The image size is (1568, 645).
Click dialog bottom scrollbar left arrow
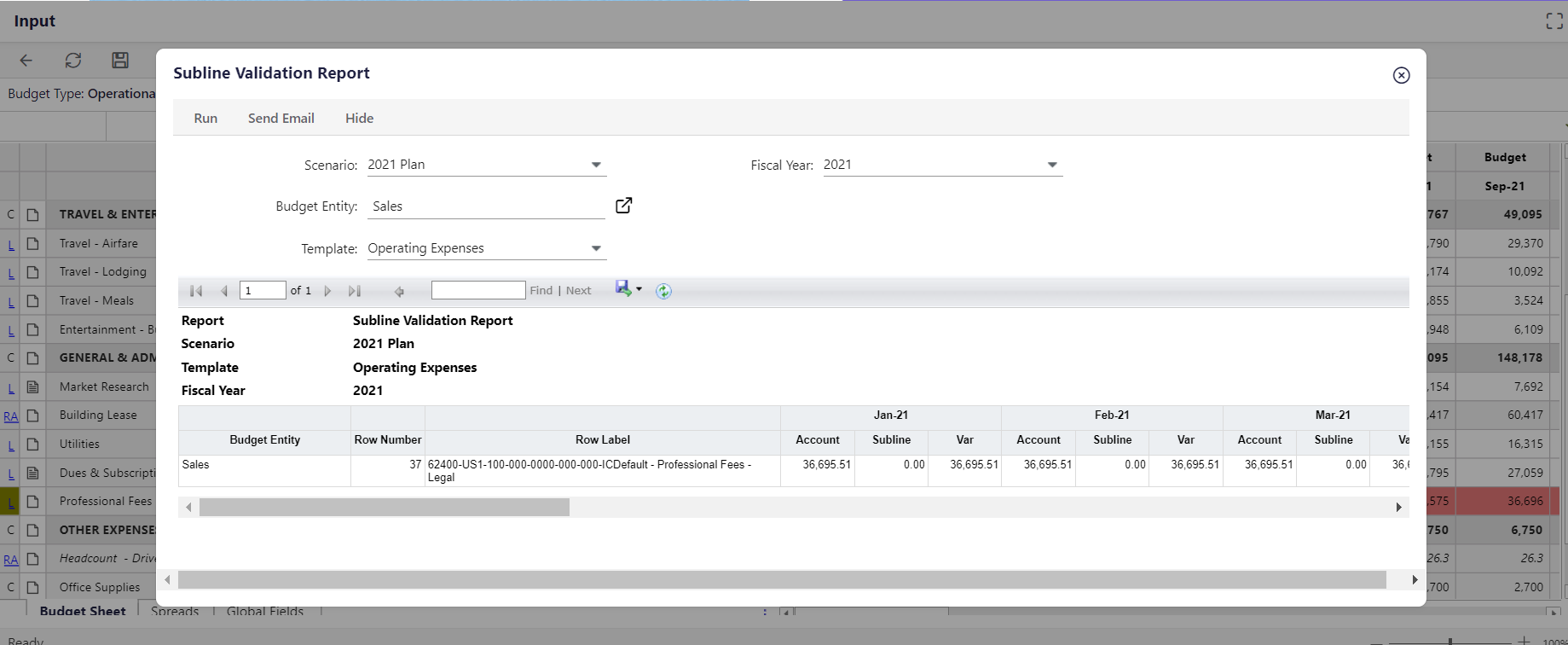click(167, 580)
